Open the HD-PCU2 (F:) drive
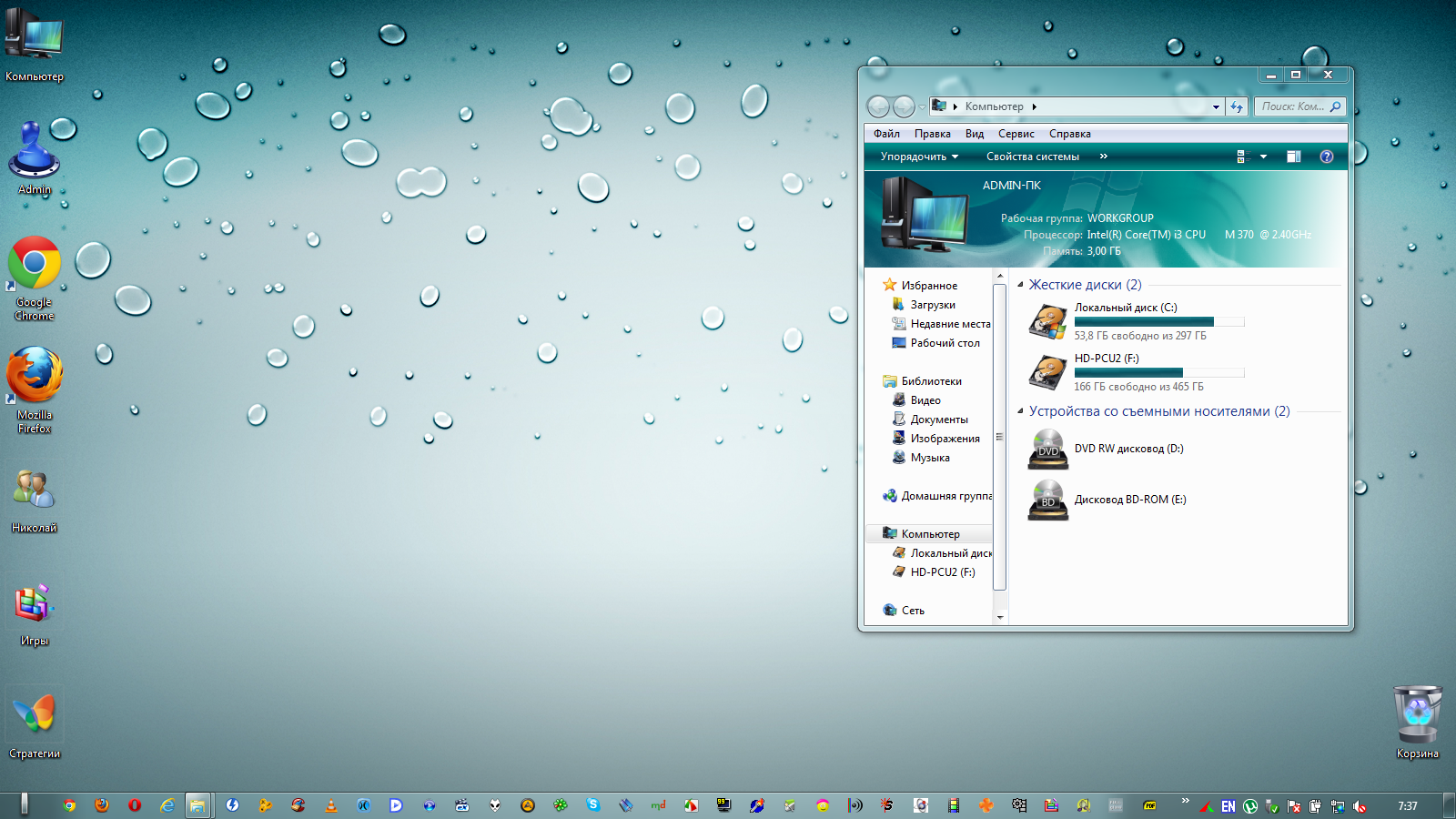The image size is (1456, 819). tap(1047, 372)
